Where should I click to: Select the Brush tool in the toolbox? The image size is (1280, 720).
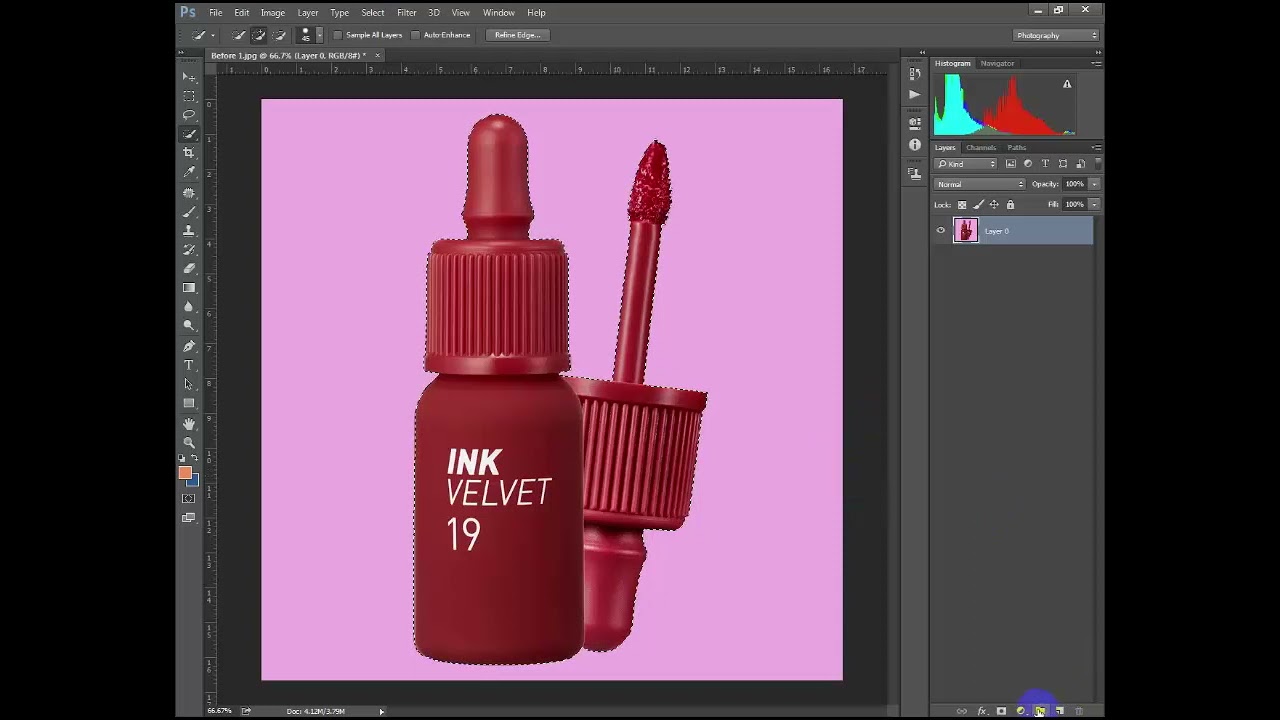click(189, 211)
